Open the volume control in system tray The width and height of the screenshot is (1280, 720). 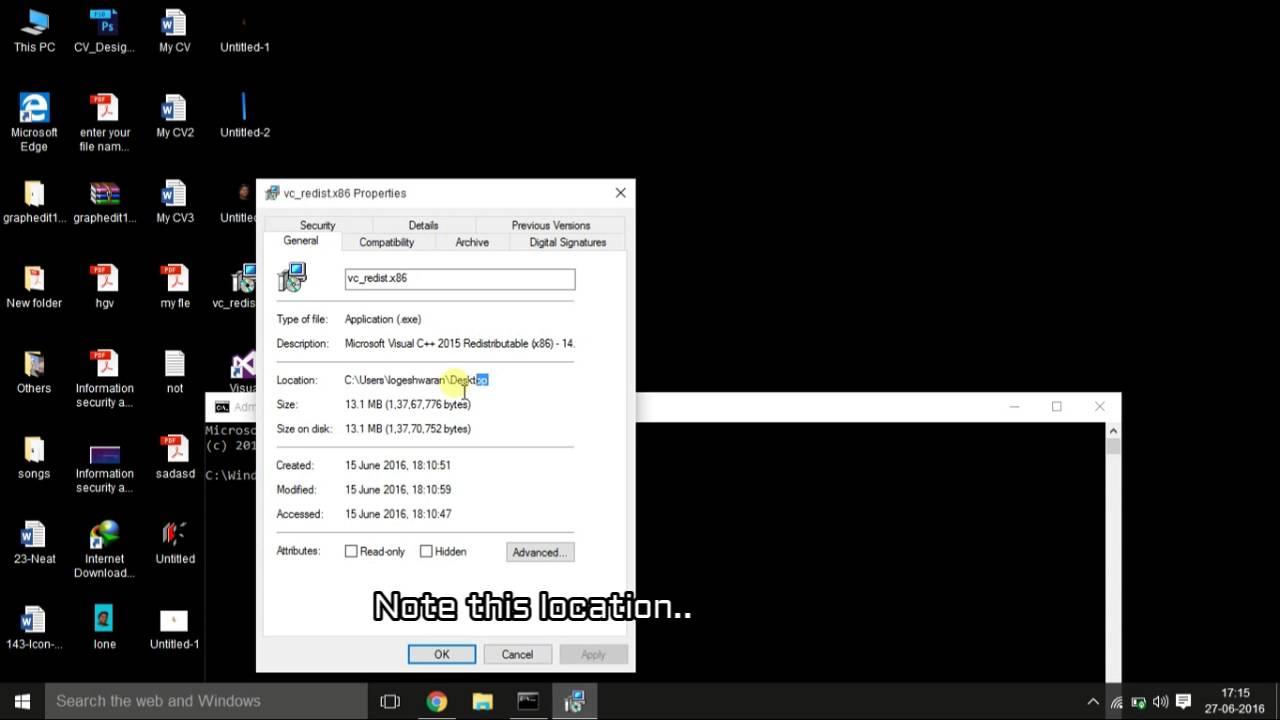point(1161,702)
